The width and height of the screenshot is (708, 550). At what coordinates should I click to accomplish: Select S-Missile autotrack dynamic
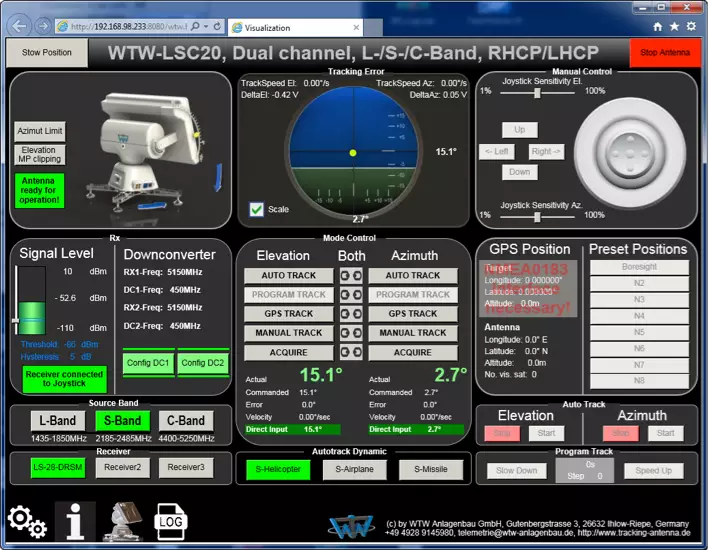pos(431,470)
